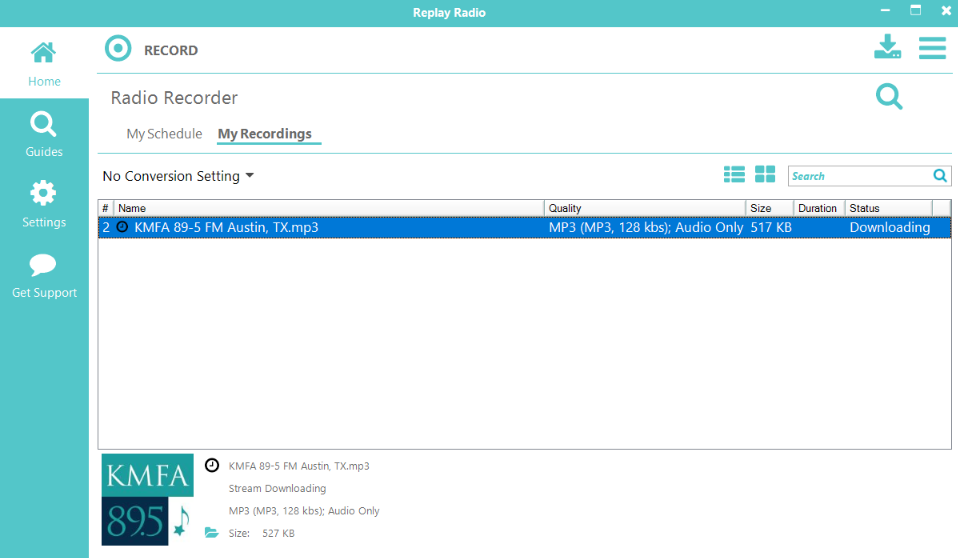This screenshot has height=558, width=958.
Task: Click the MP3 128 kbs quality cell
Action: (x=646, y=227)
